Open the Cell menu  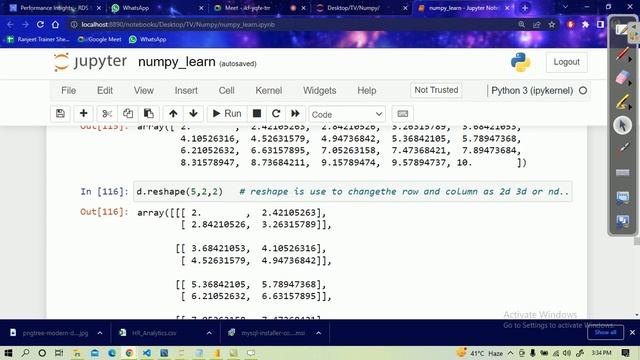click(x=227, y=91)
